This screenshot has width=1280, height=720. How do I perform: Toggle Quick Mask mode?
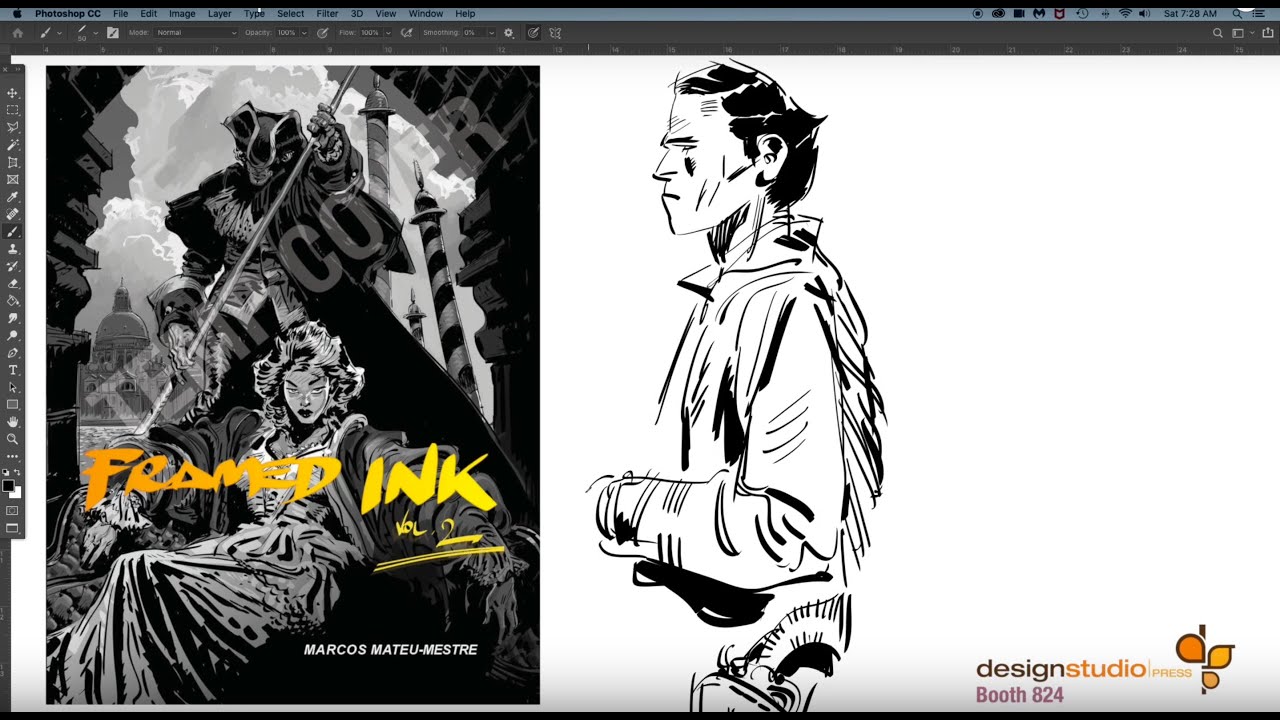pos(13,511)
